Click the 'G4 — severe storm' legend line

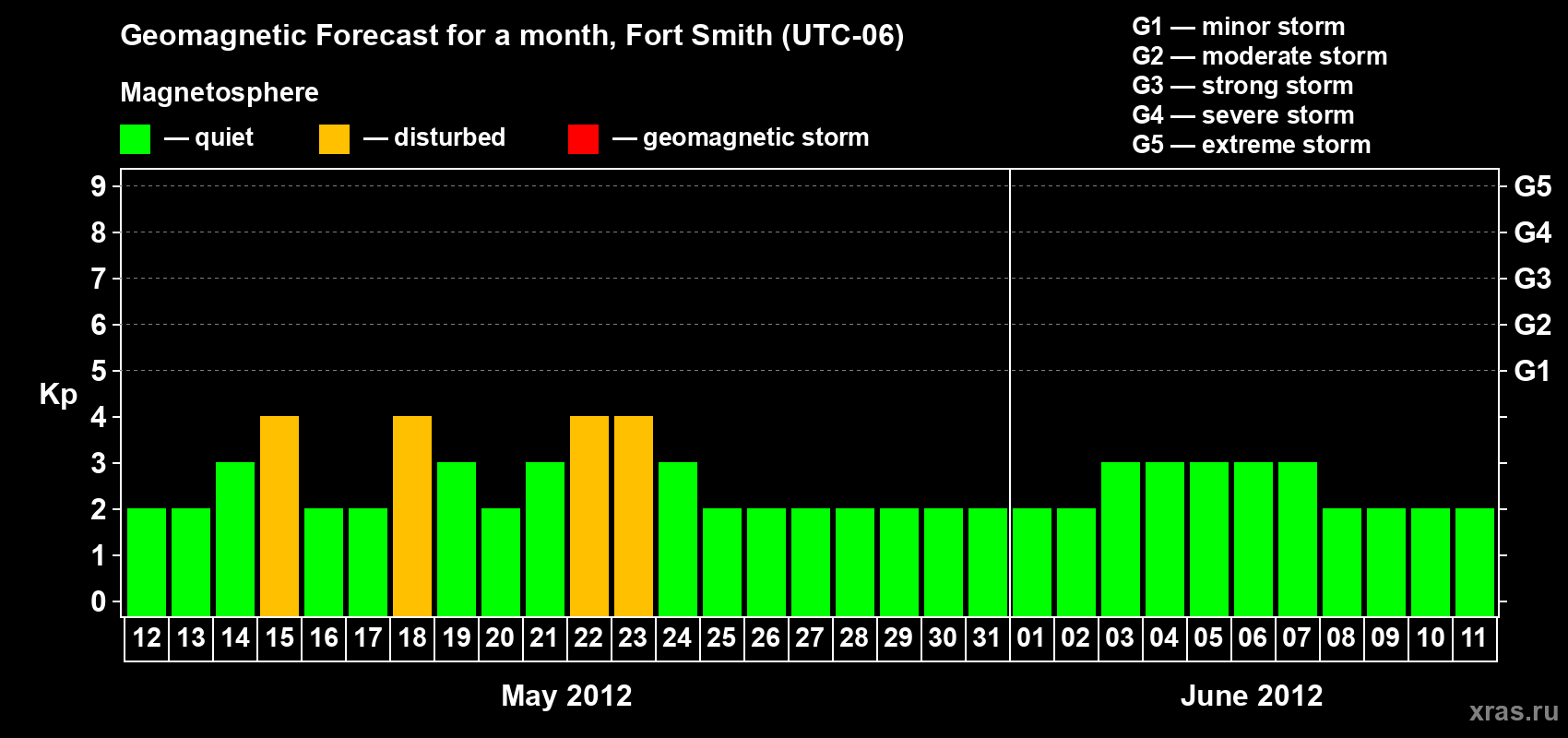click(1243, 115)
